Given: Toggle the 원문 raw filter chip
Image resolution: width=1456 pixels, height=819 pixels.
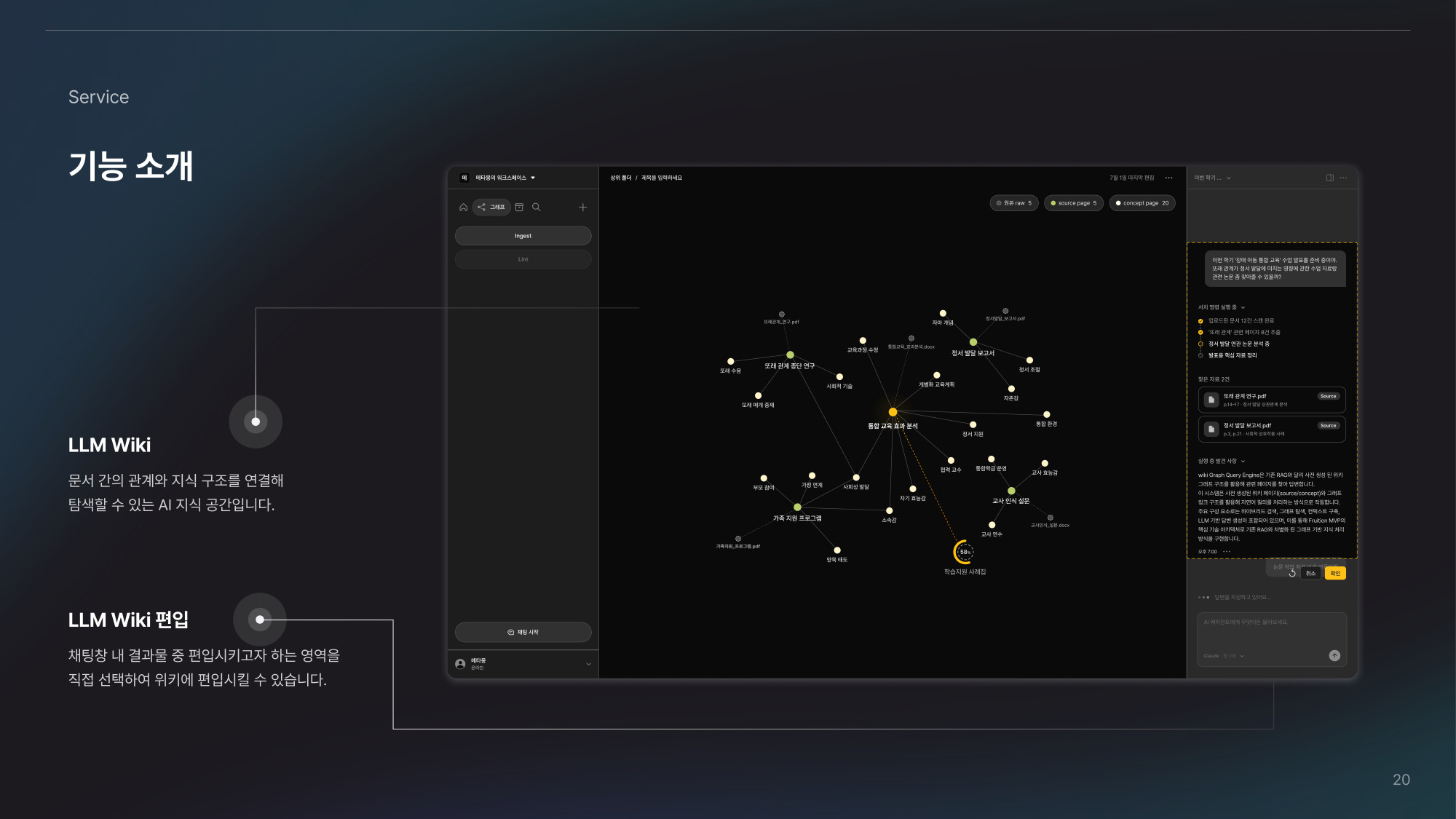Looking at the screenshot, I should (1014, 203).
